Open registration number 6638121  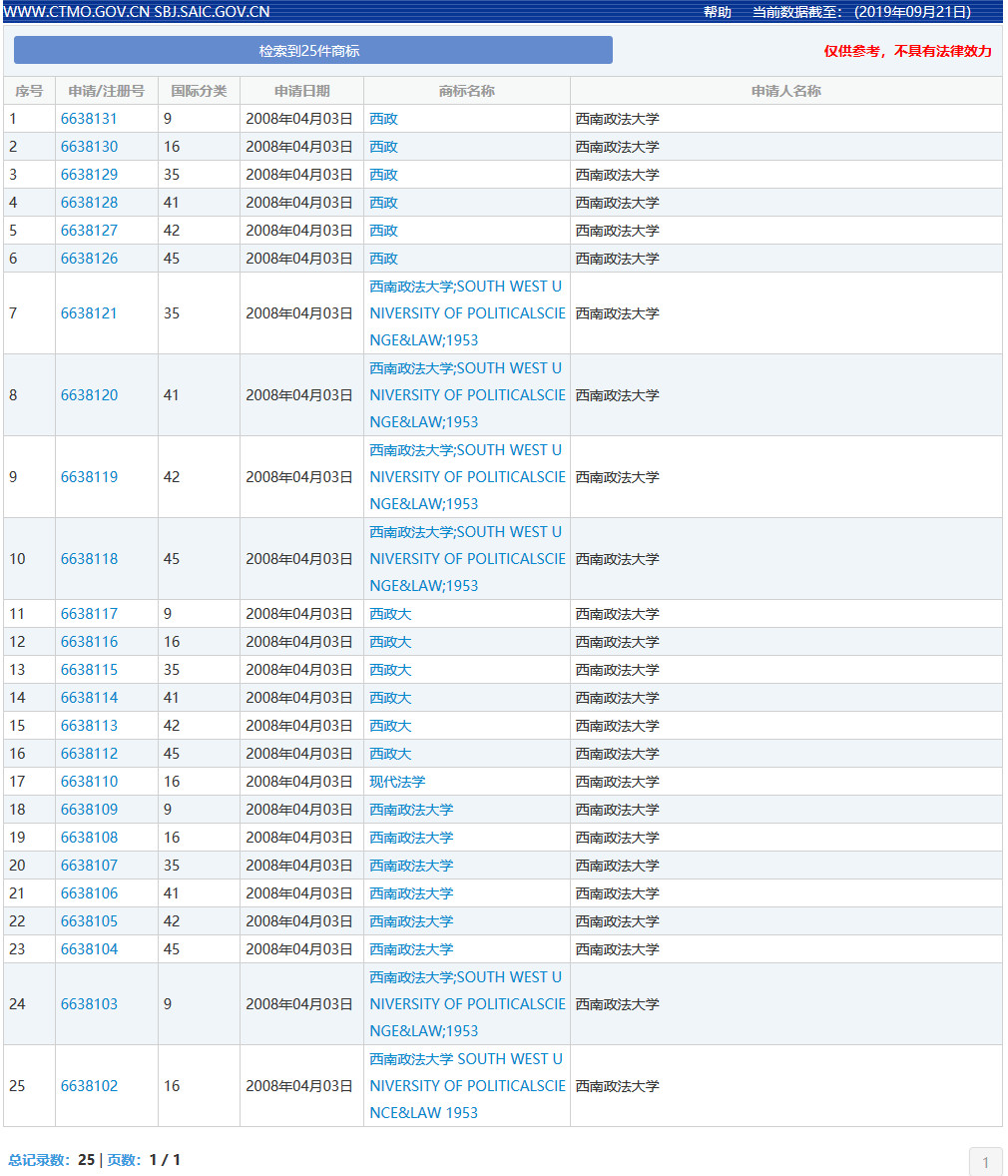(x=89, y=312)
